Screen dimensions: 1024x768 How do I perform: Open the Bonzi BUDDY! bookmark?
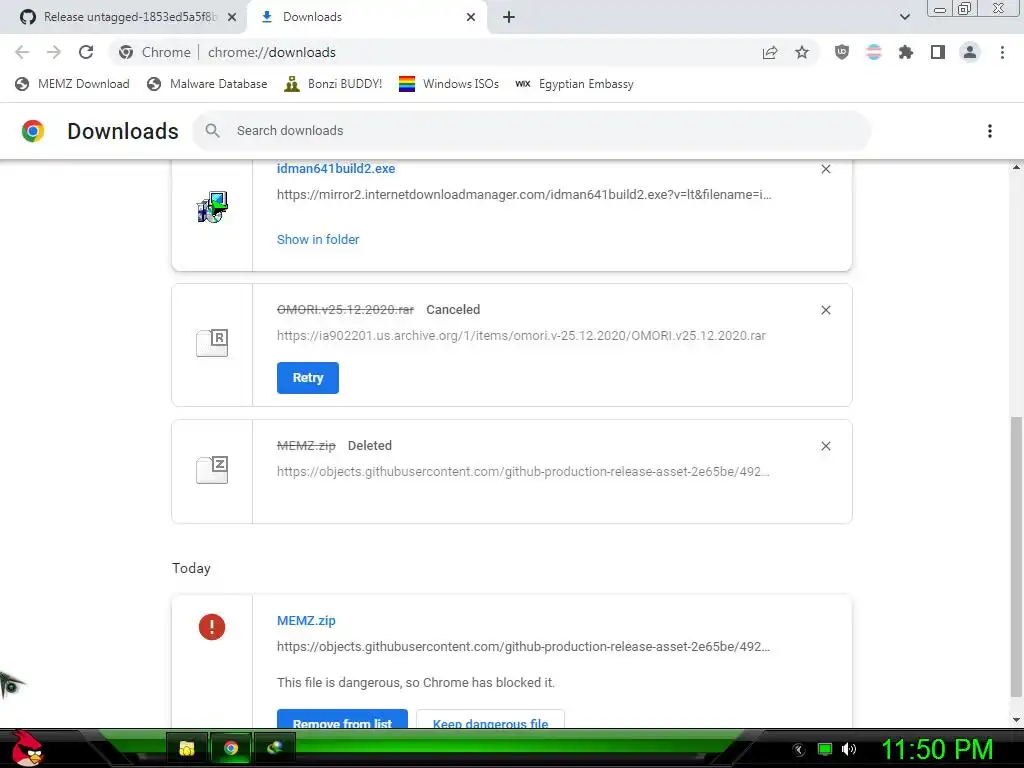(x=333, y=84)
